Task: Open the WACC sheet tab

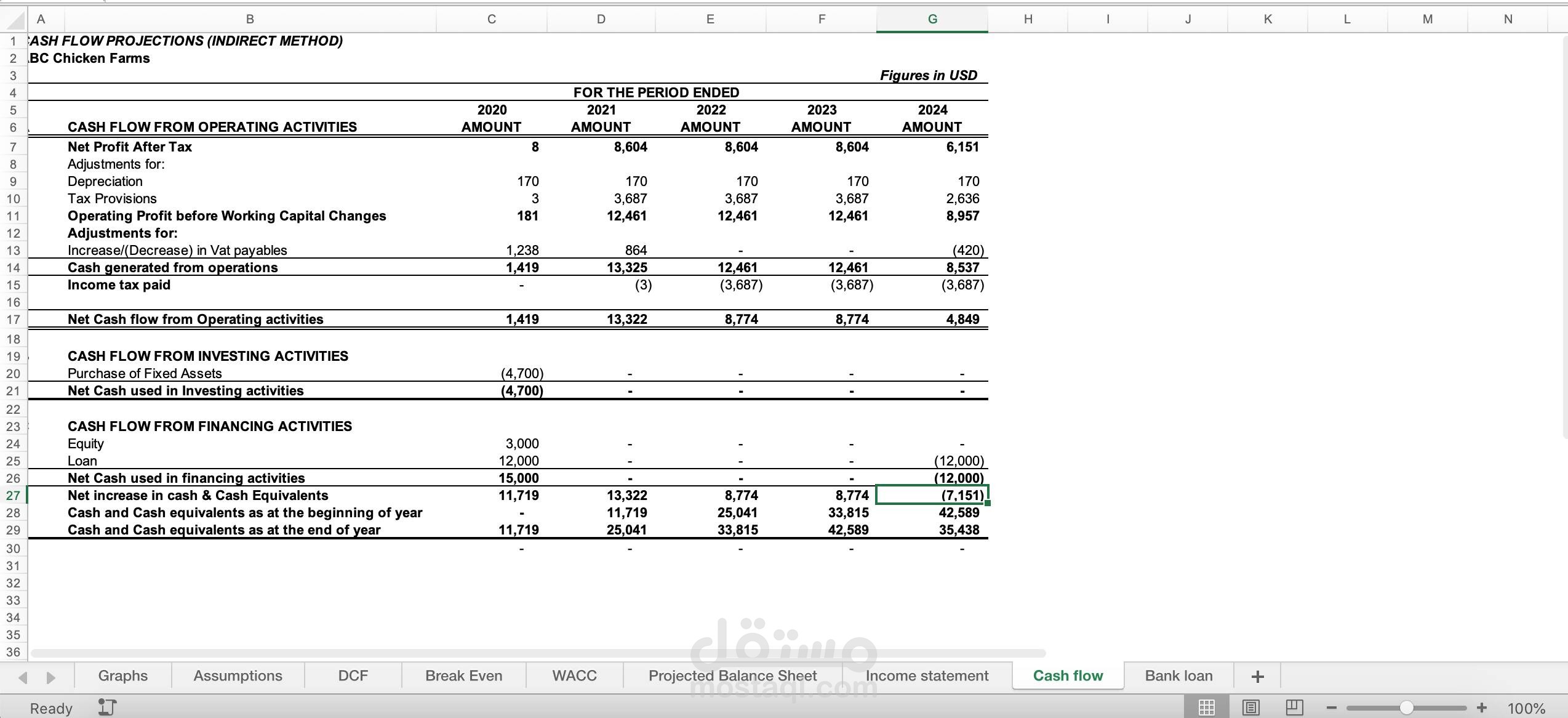Action: [574, 676]
